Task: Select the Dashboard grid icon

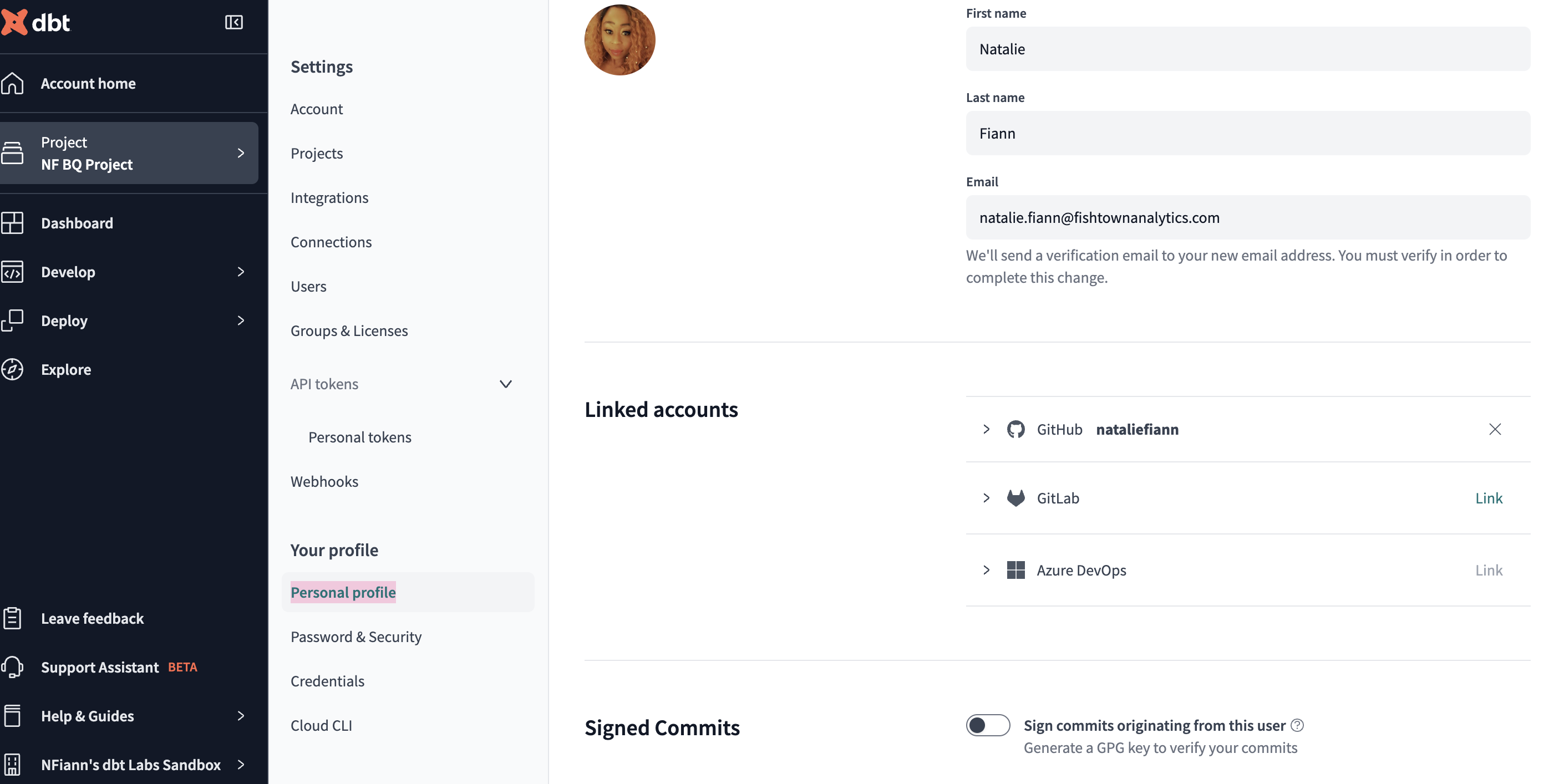Action: [14, 223]
